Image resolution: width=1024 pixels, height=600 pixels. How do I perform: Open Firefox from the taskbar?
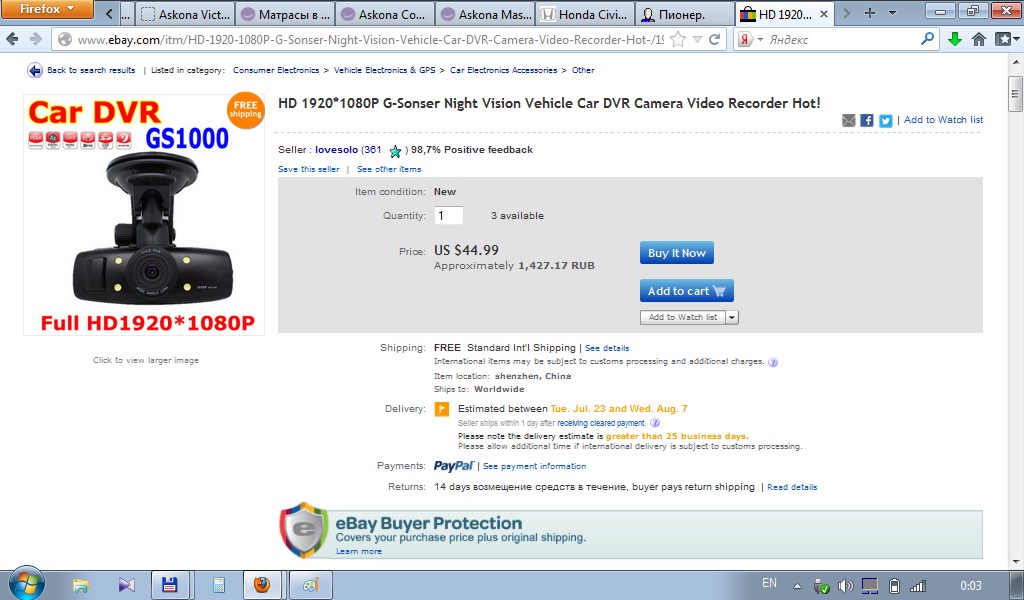[262, 584]
